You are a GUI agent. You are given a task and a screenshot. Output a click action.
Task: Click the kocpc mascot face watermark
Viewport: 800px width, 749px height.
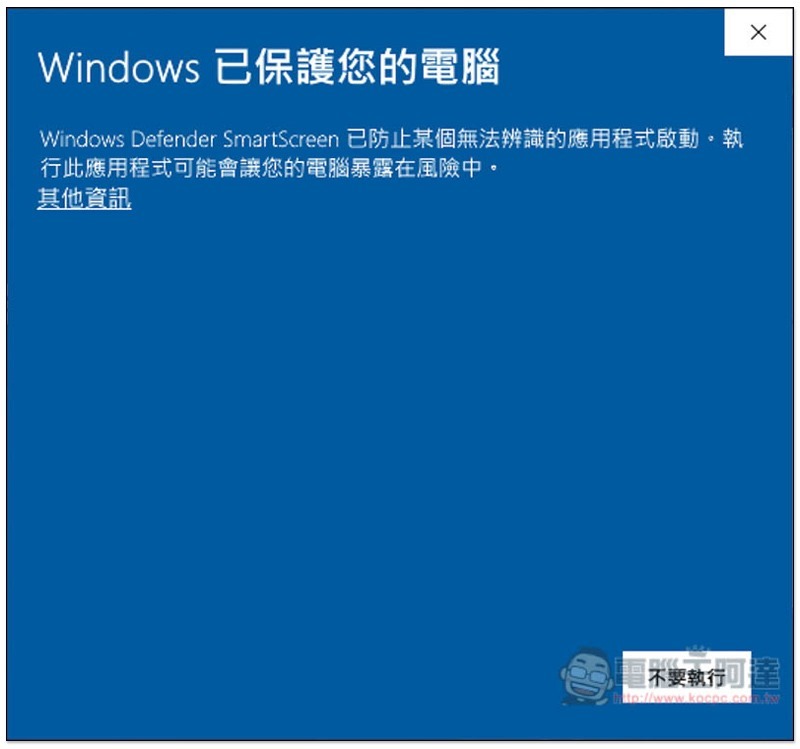coord(587,676)
